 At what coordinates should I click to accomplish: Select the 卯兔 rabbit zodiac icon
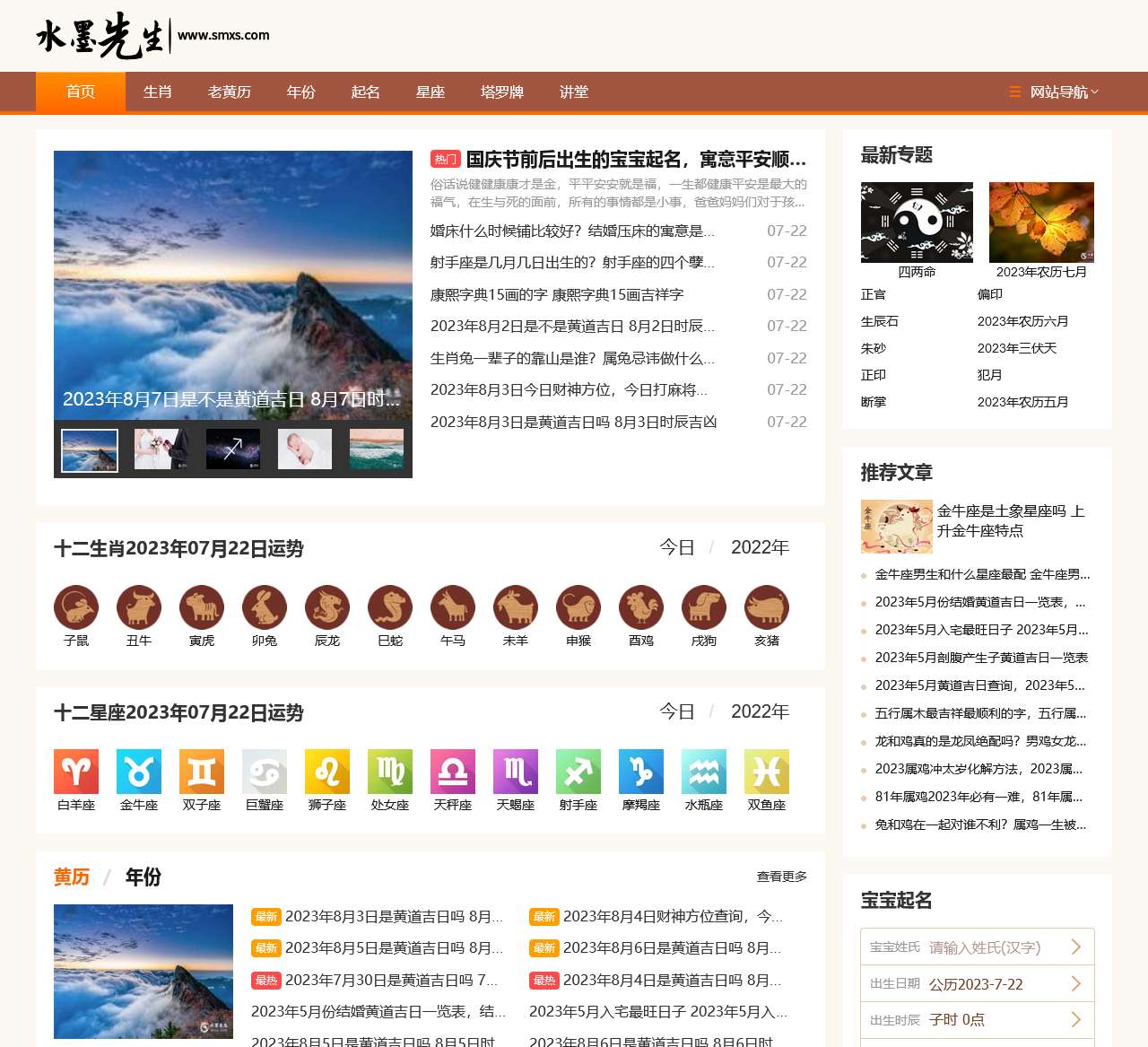[265, 607]
